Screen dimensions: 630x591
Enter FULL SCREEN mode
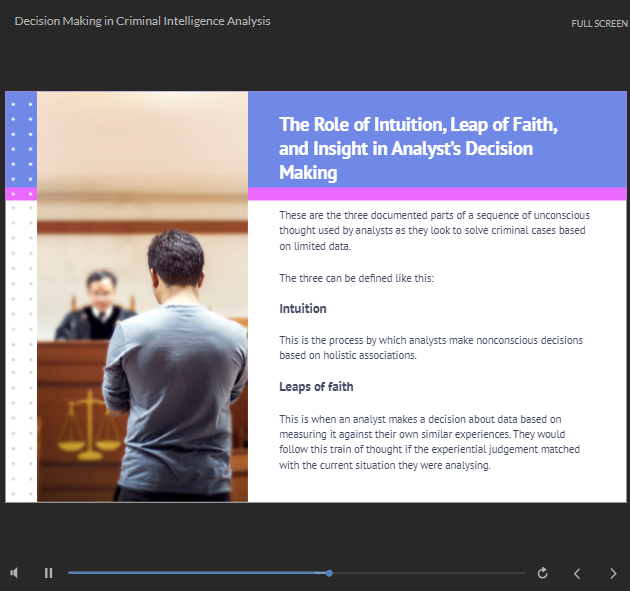coord(599,23)
